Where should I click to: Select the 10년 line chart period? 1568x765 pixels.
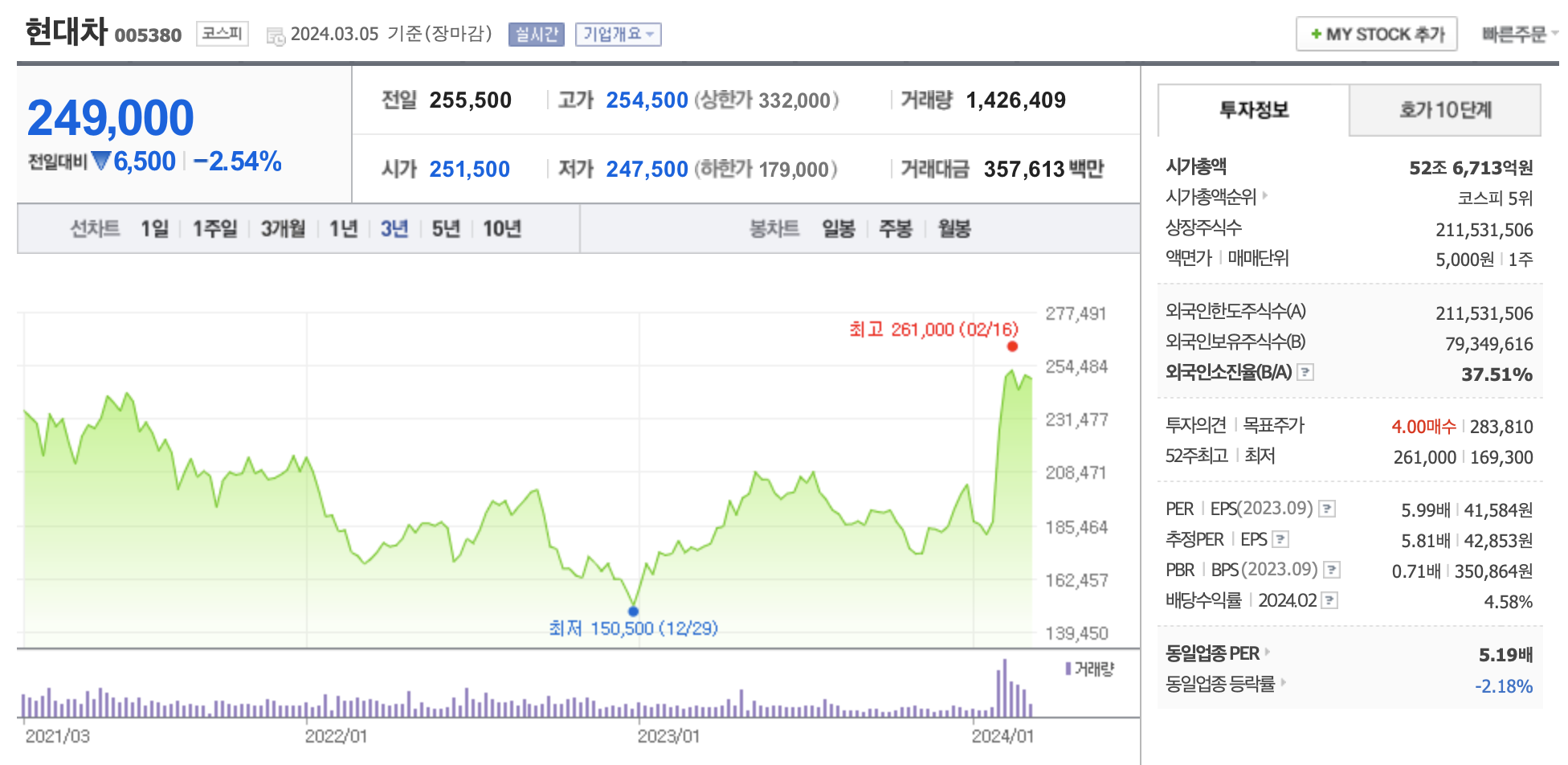[x=501, y=229]
